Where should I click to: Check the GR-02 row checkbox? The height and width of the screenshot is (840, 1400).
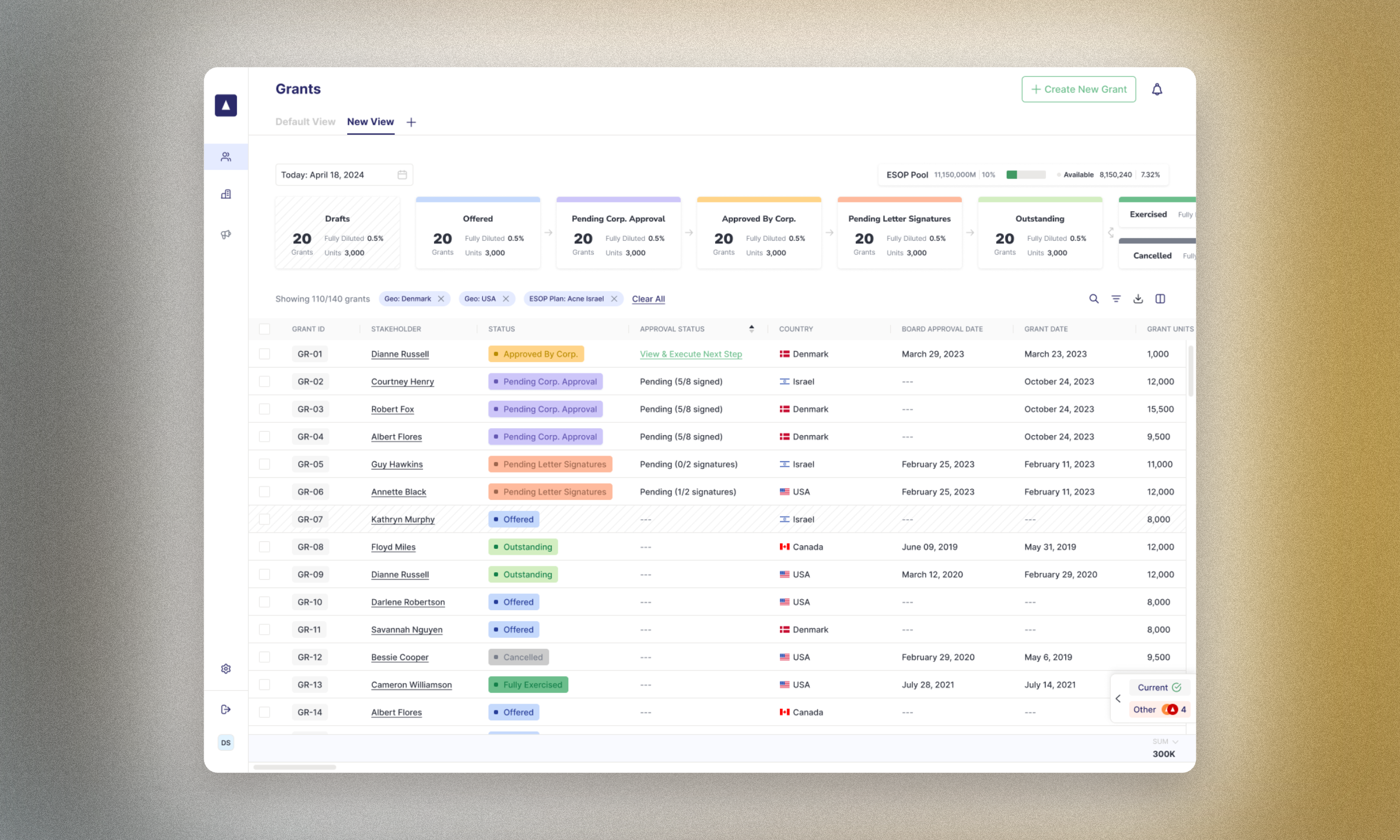[x=264, y=381]
